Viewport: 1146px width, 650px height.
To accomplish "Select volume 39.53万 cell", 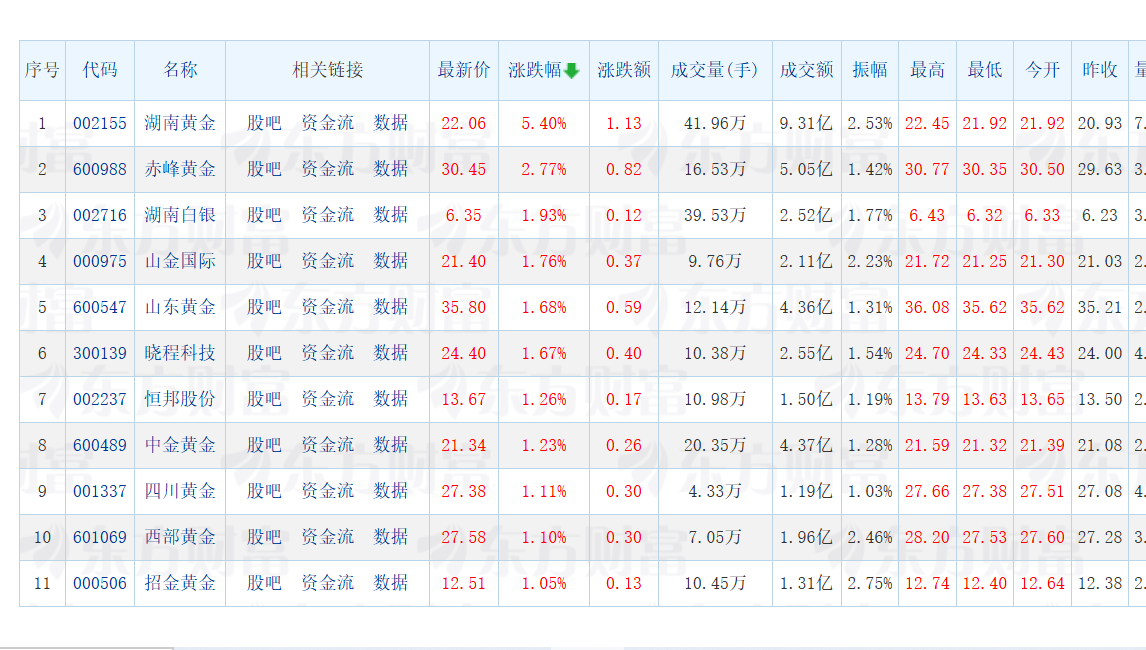I will [x=715, y=216].
